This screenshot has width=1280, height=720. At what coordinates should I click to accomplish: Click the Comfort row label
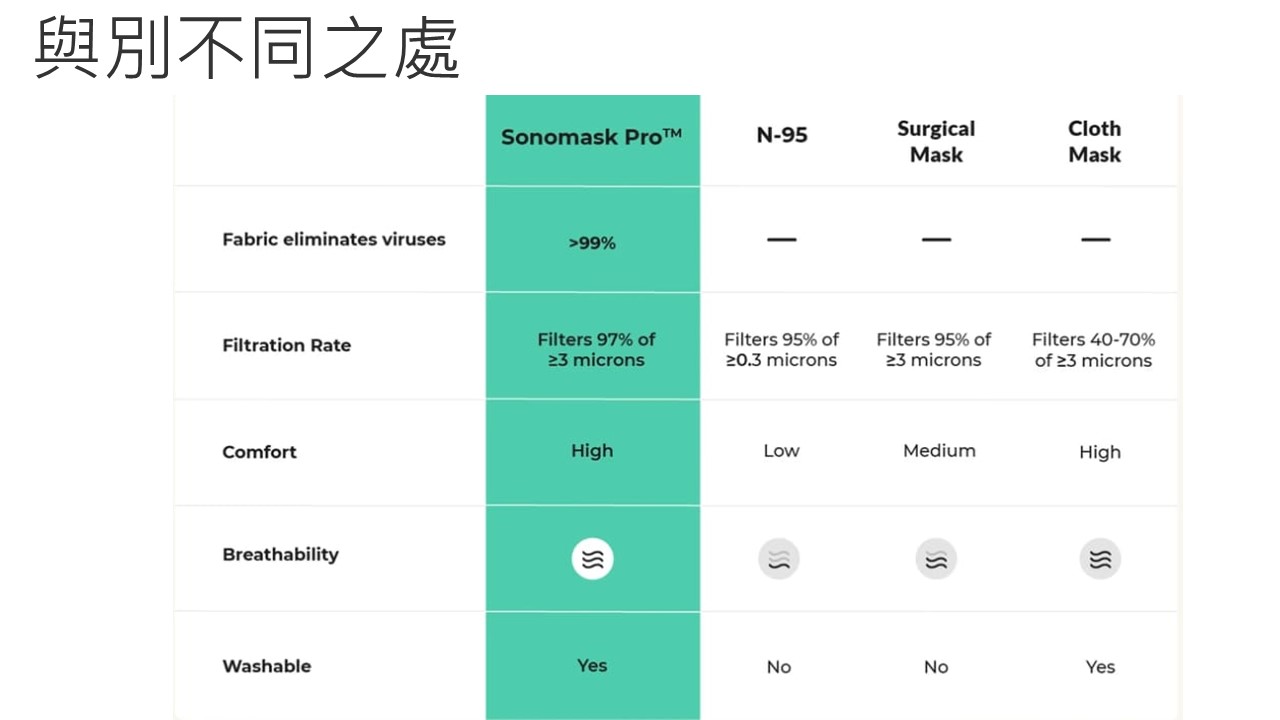click(259, 452)
